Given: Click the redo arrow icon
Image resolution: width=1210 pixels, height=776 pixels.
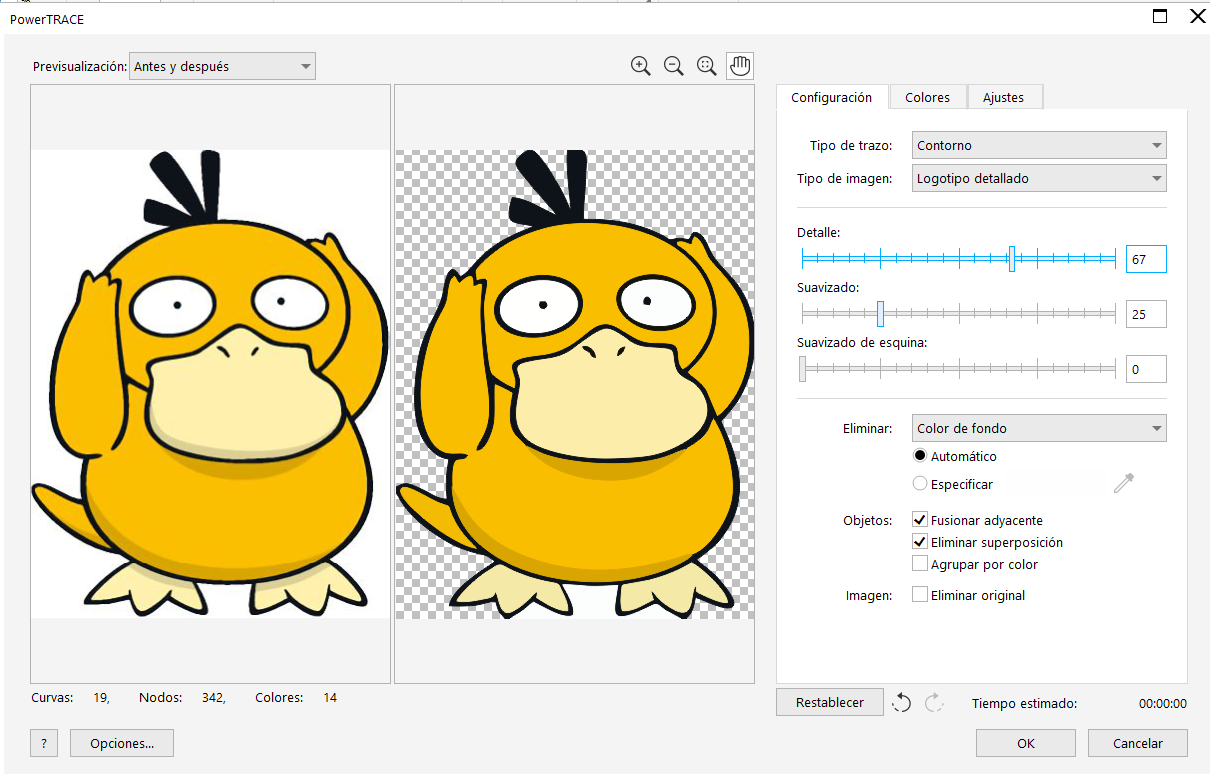Looking at the screenshot, I should (934, 703).
